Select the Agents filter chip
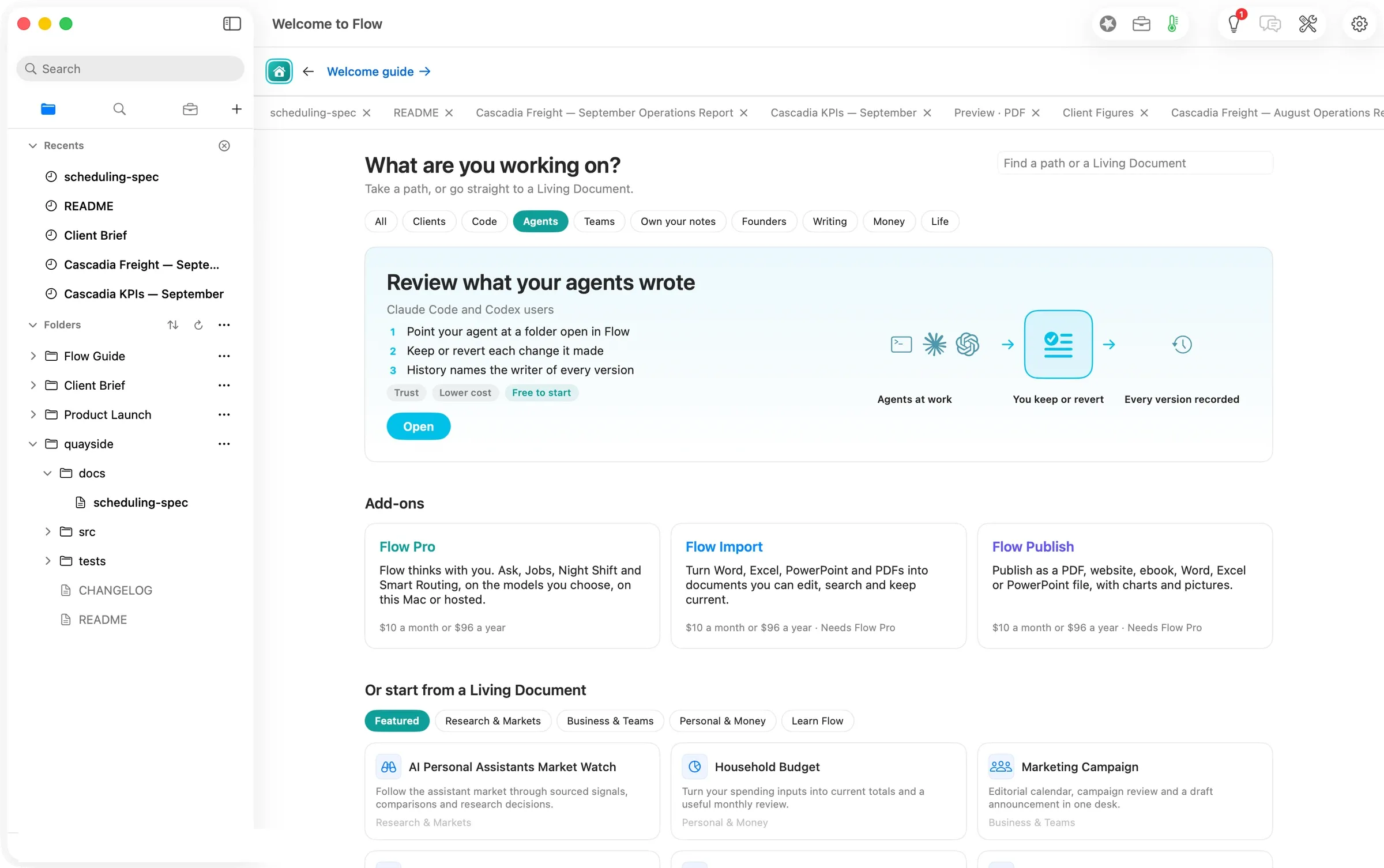This screenshot has height=868, width=1384. point(540,221)
